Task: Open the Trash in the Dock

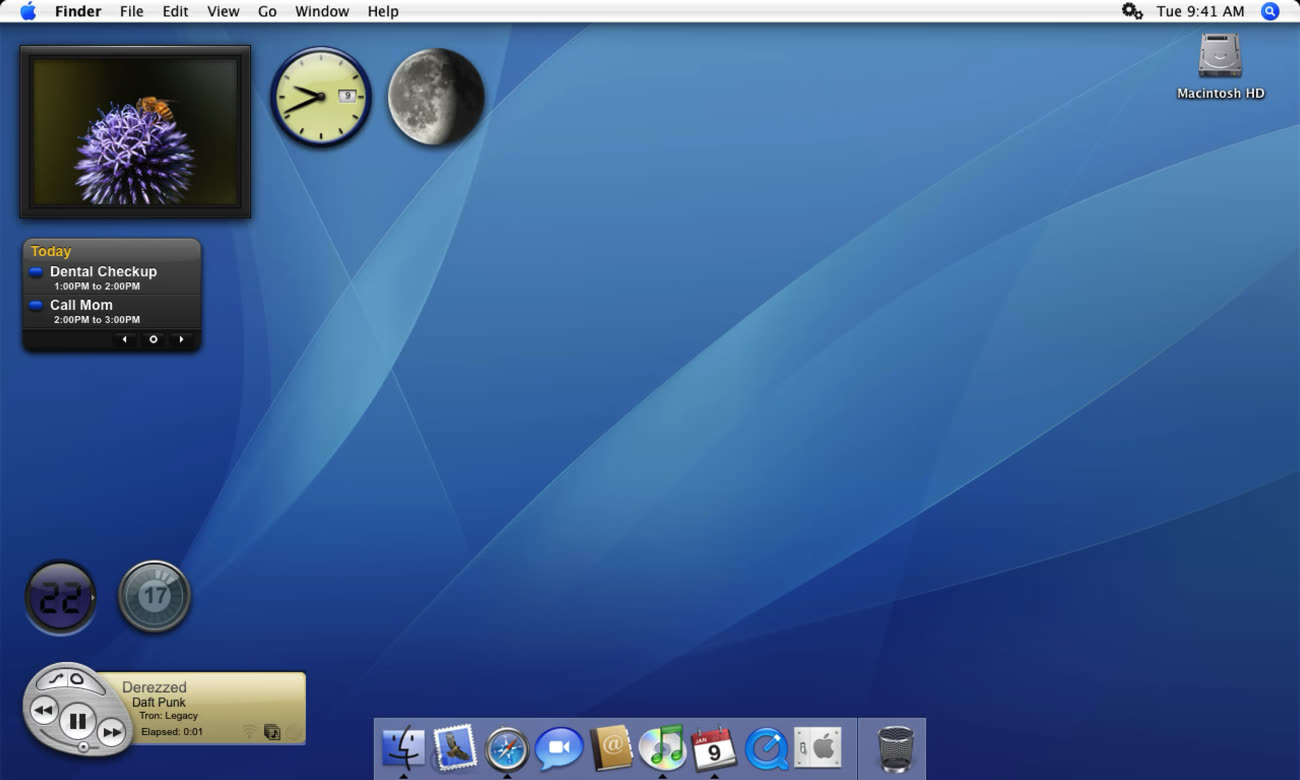Action: [x=895, y=749]
